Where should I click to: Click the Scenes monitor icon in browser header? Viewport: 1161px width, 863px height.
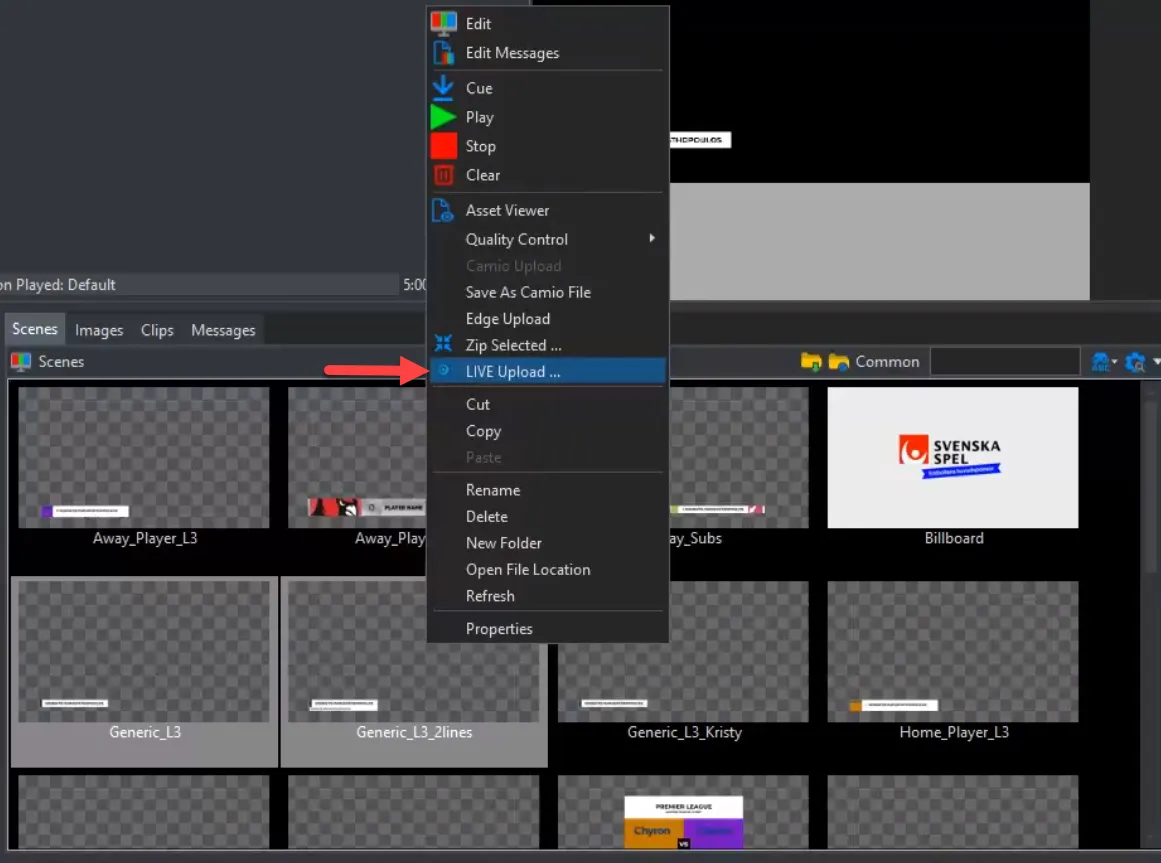(21, 362)
